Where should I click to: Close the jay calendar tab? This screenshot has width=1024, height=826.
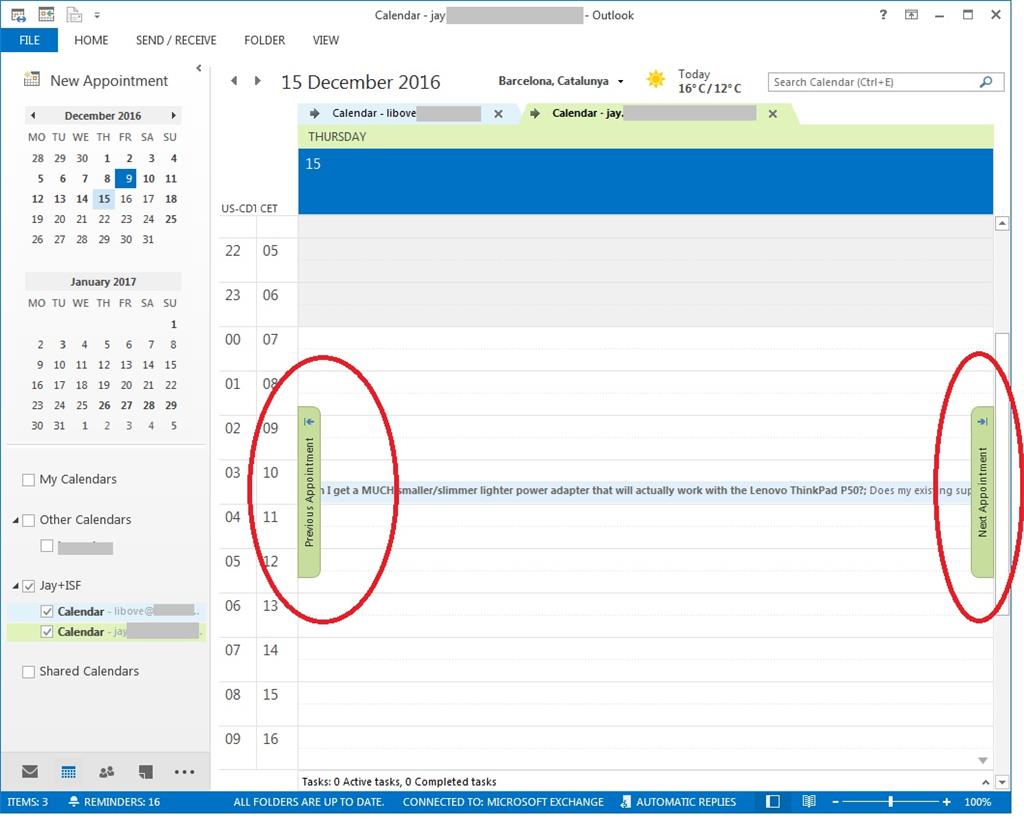click(x=773, y=114)
